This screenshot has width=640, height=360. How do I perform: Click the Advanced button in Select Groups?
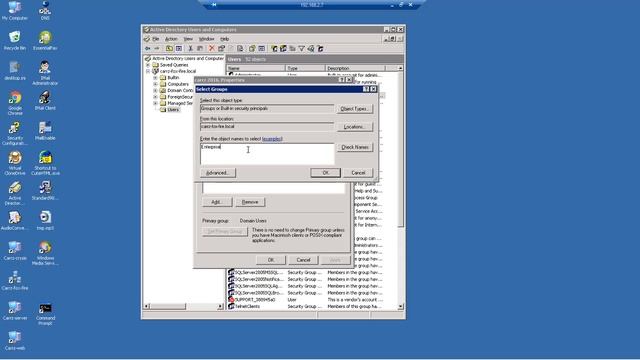click(218, 173)
